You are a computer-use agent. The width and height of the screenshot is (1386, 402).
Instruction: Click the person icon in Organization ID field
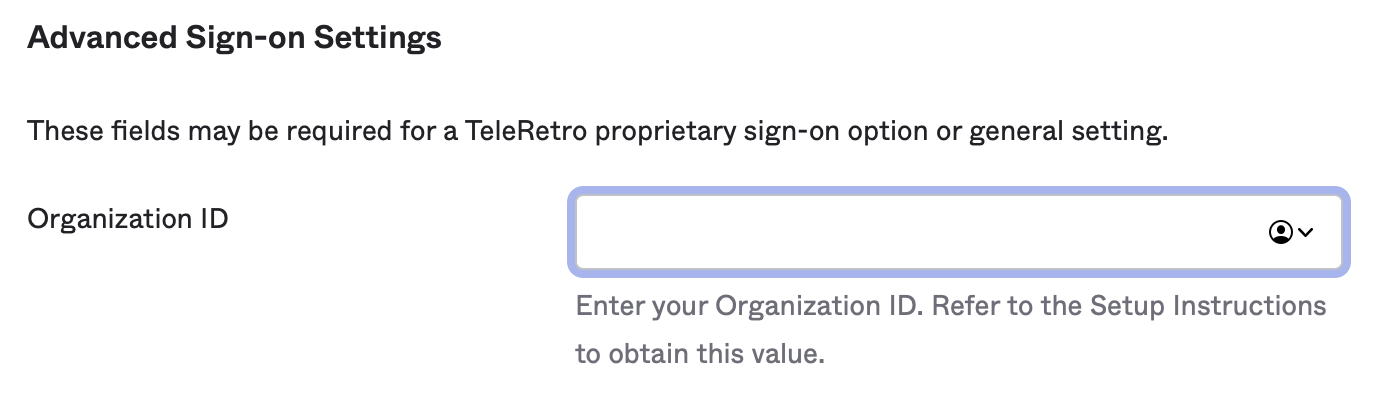1279,232
